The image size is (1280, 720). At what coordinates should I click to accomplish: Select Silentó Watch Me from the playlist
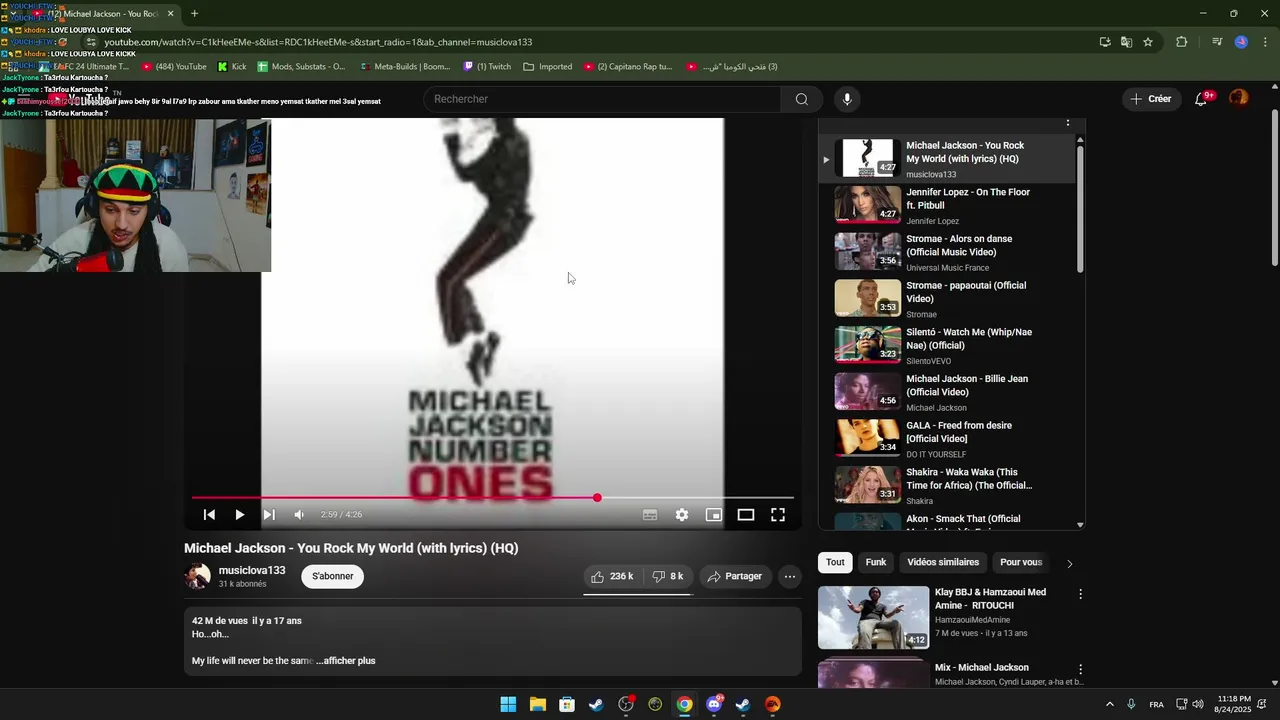point(945,345)
